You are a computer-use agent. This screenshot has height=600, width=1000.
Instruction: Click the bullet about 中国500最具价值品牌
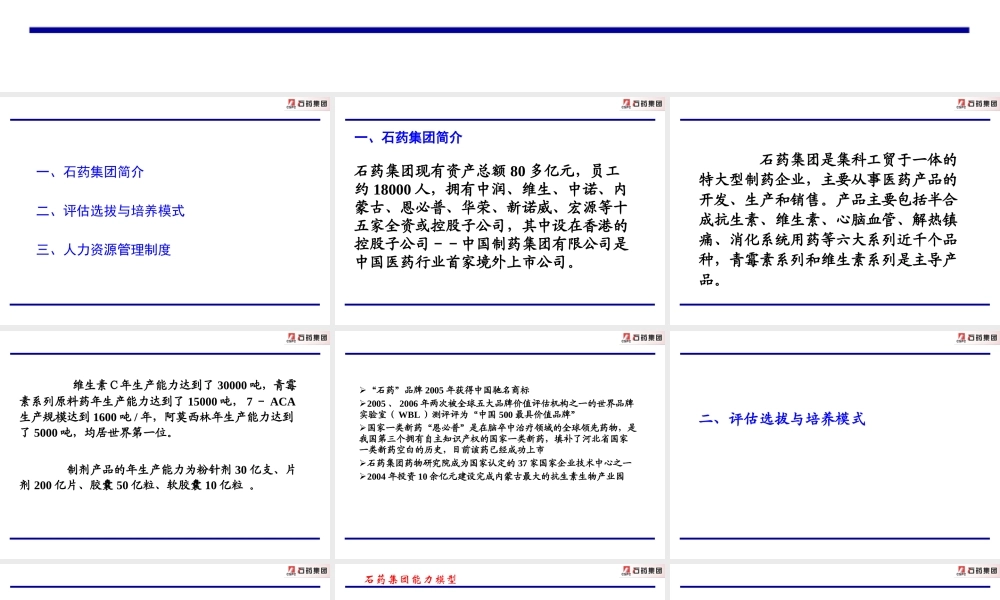pos(497,409)
